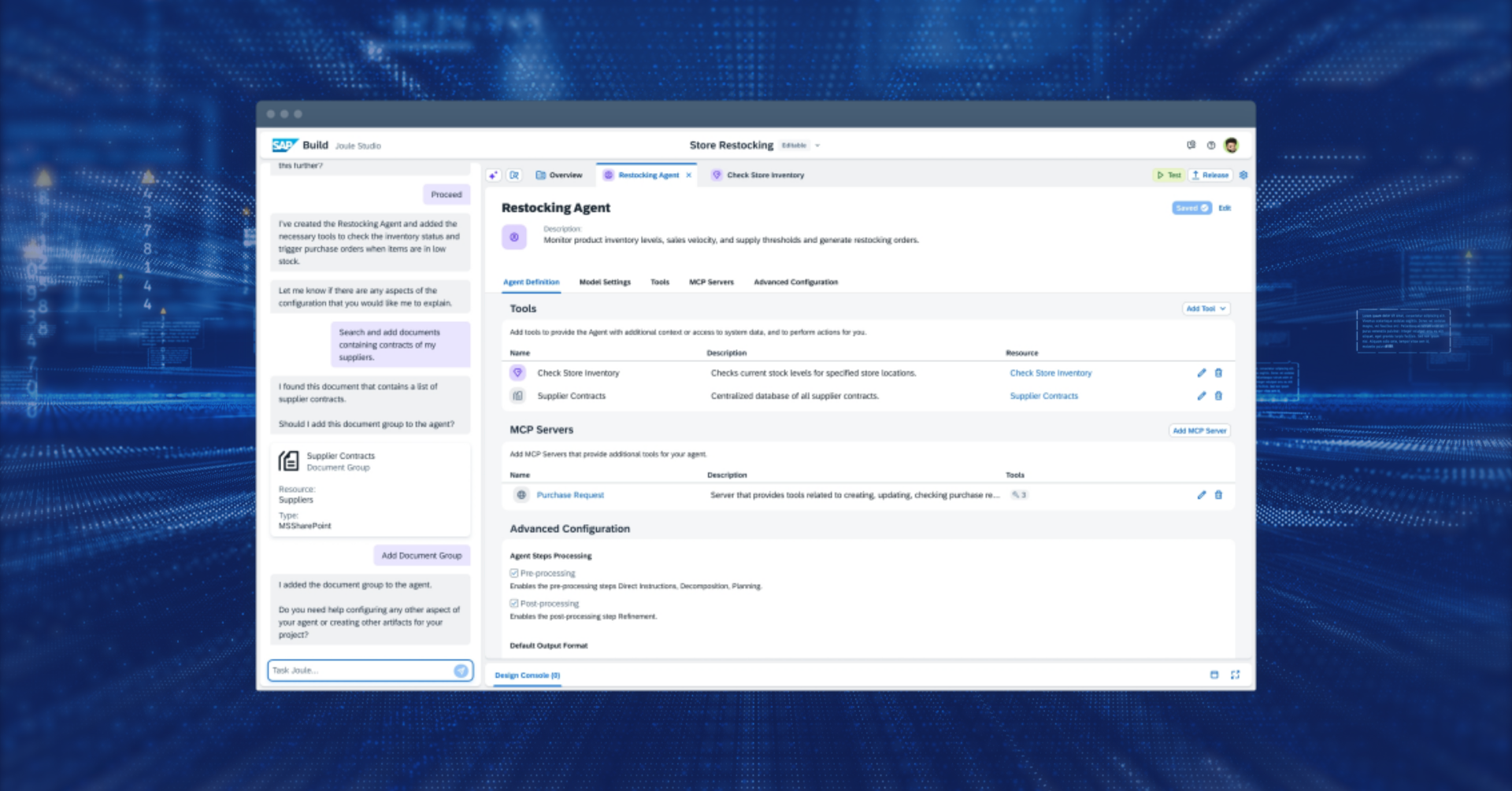Toggle the side panel icon beside Overview
This screenshot has width=1512, height=791.
[514, 175]
